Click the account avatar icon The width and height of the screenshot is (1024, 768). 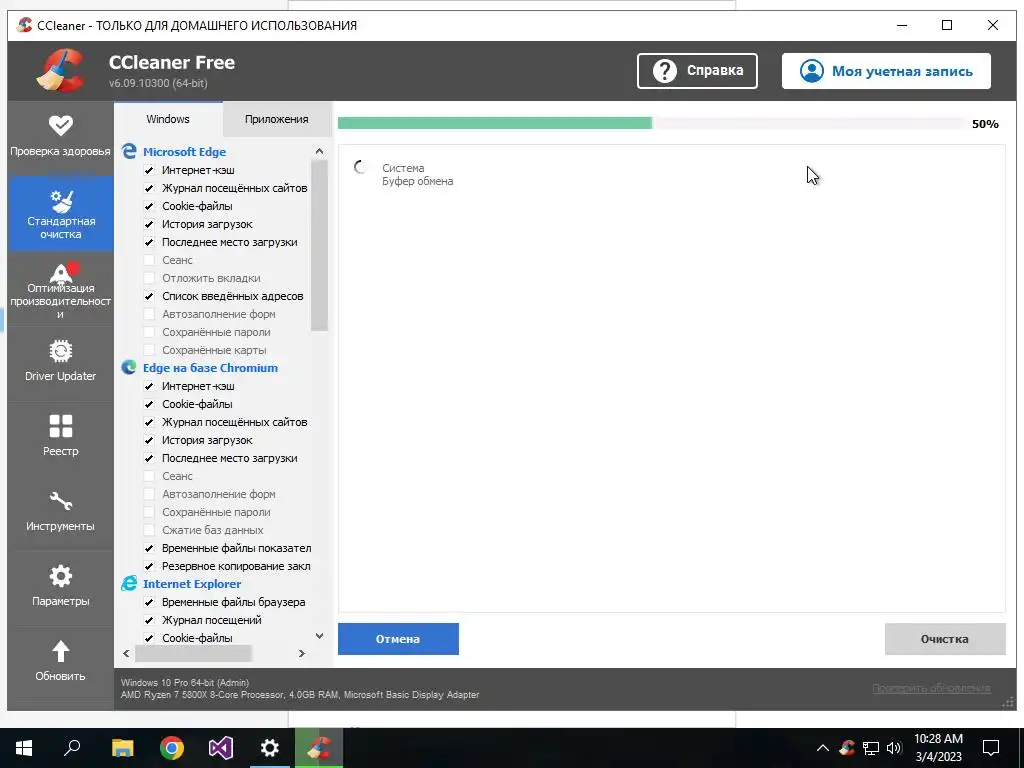pyautogui.click(x=812, y=71)
